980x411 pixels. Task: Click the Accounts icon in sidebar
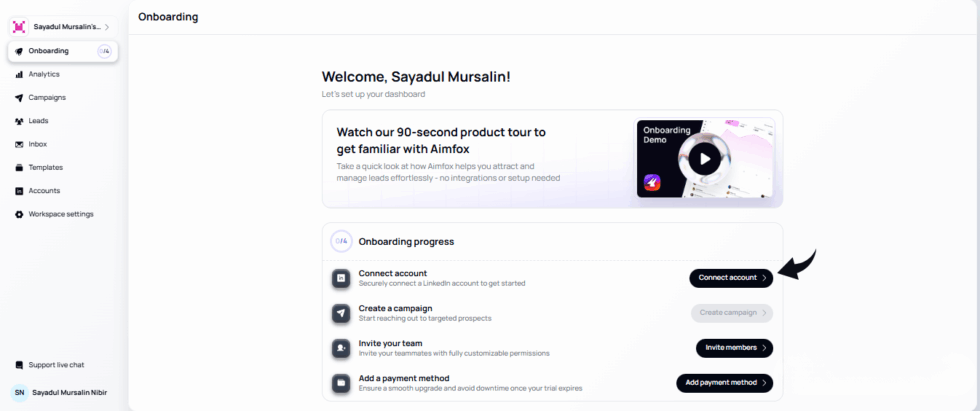click(x=19, y=191)
